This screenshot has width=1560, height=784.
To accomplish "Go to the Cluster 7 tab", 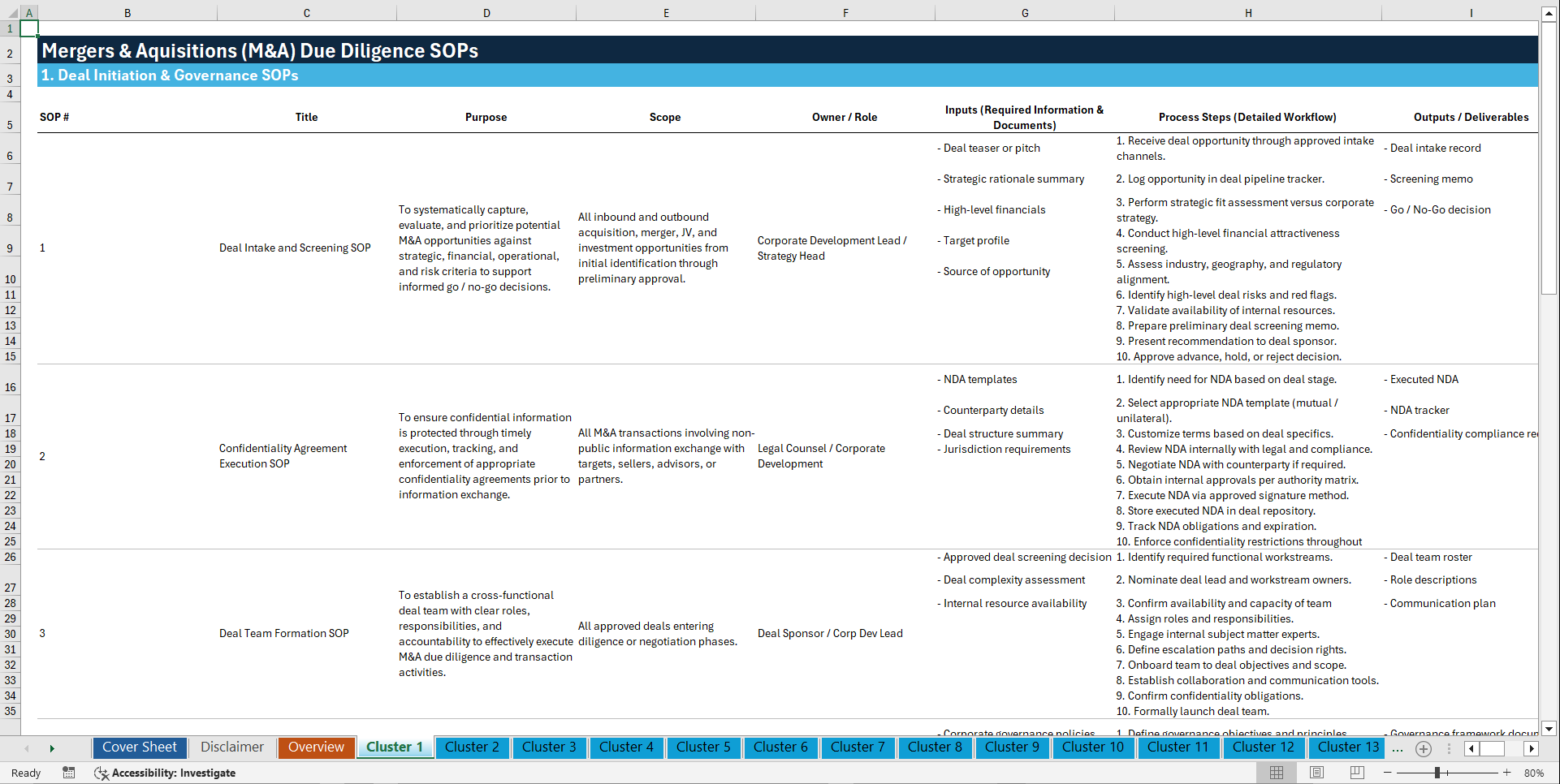I will pyautogui.click(x=858, y=747).
